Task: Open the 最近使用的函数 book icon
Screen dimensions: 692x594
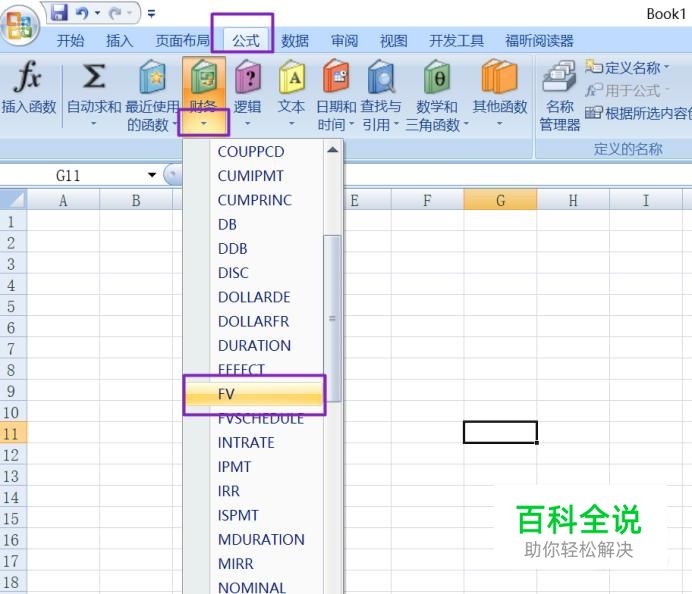Action: (x=153, y=76)
